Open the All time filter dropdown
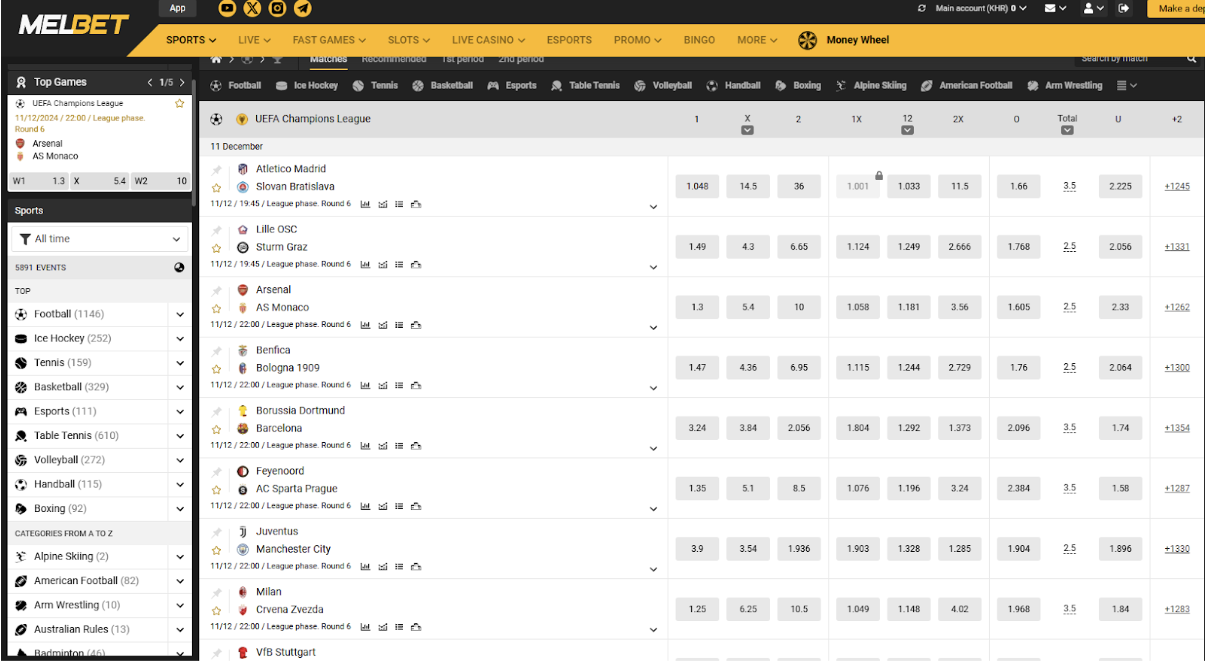The image size is (1208, 666). point(99,239)
